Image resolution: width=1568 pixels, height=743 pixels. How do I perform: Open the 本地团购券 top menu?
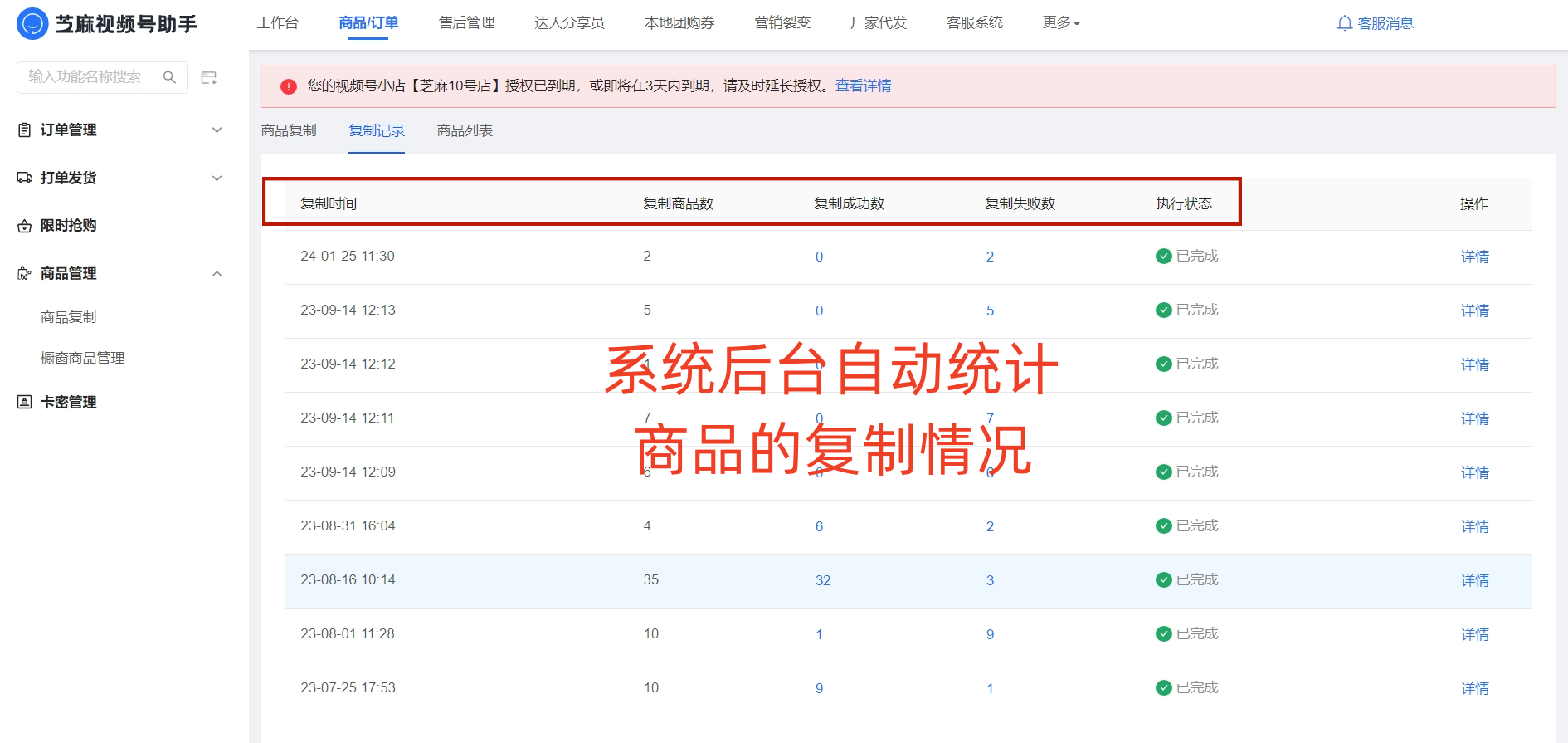point(679,22)
